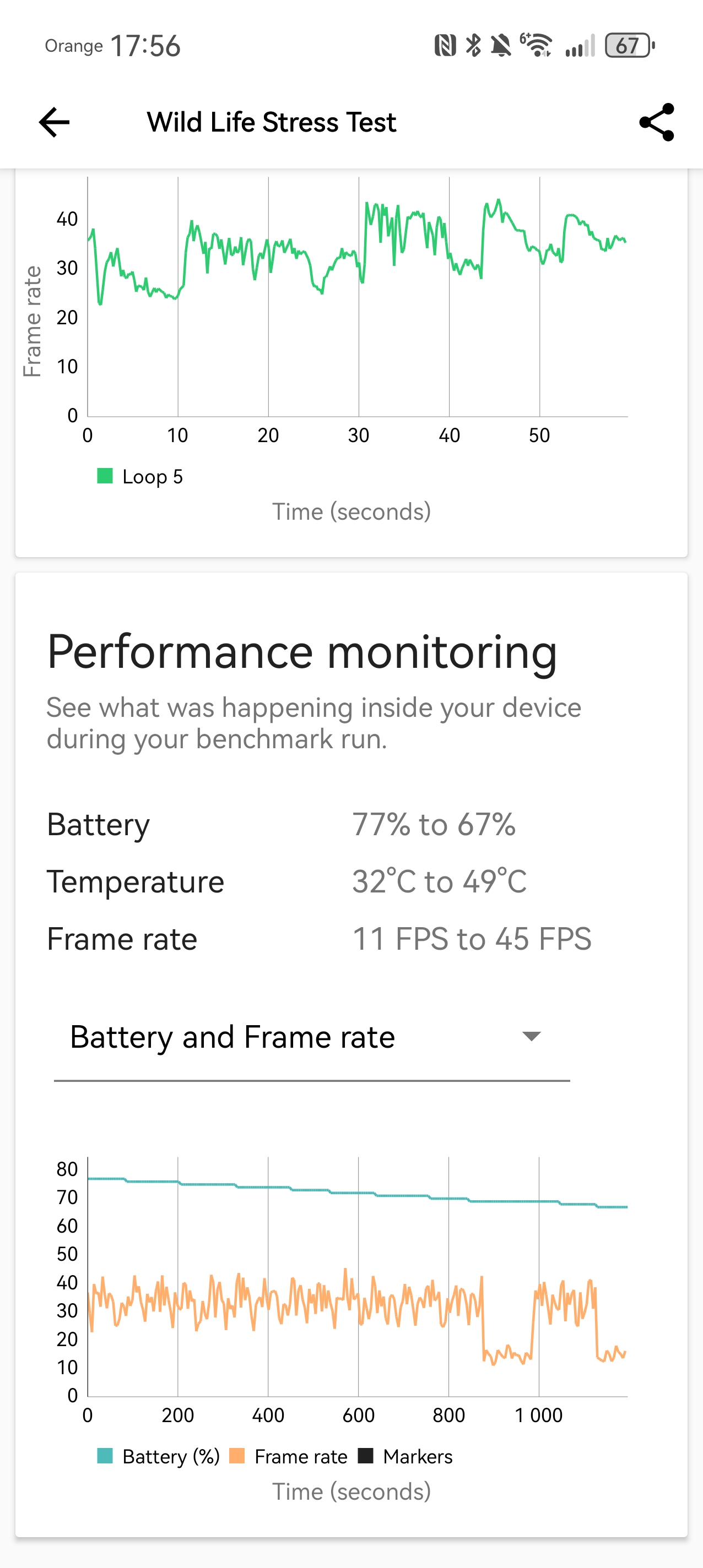The width and height of the screenshot is (703, 1568).
Task: Click the orange Frame rate color swatch
Action: click(236, 1456)
